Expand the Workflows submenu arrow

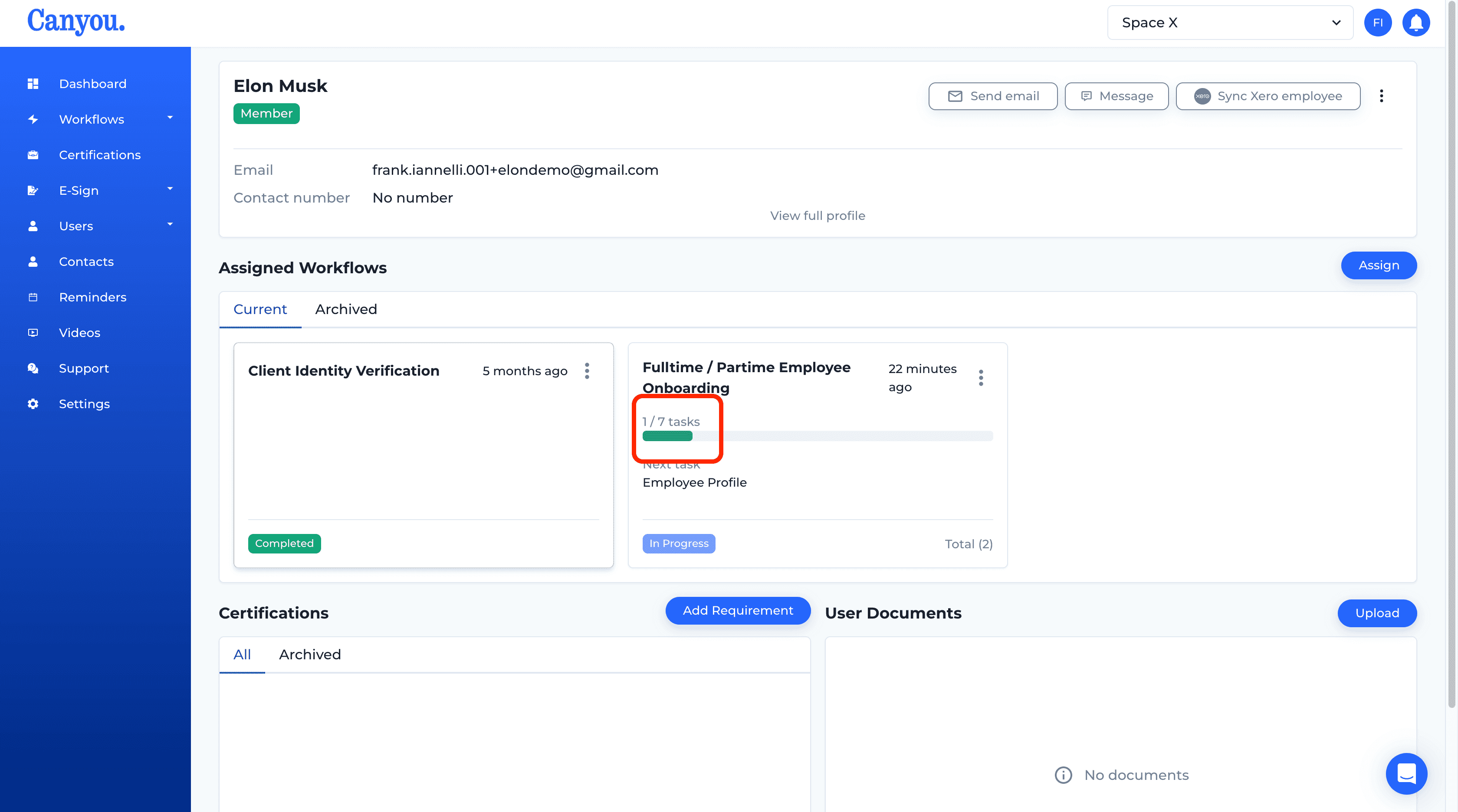(x=170, y=118)
